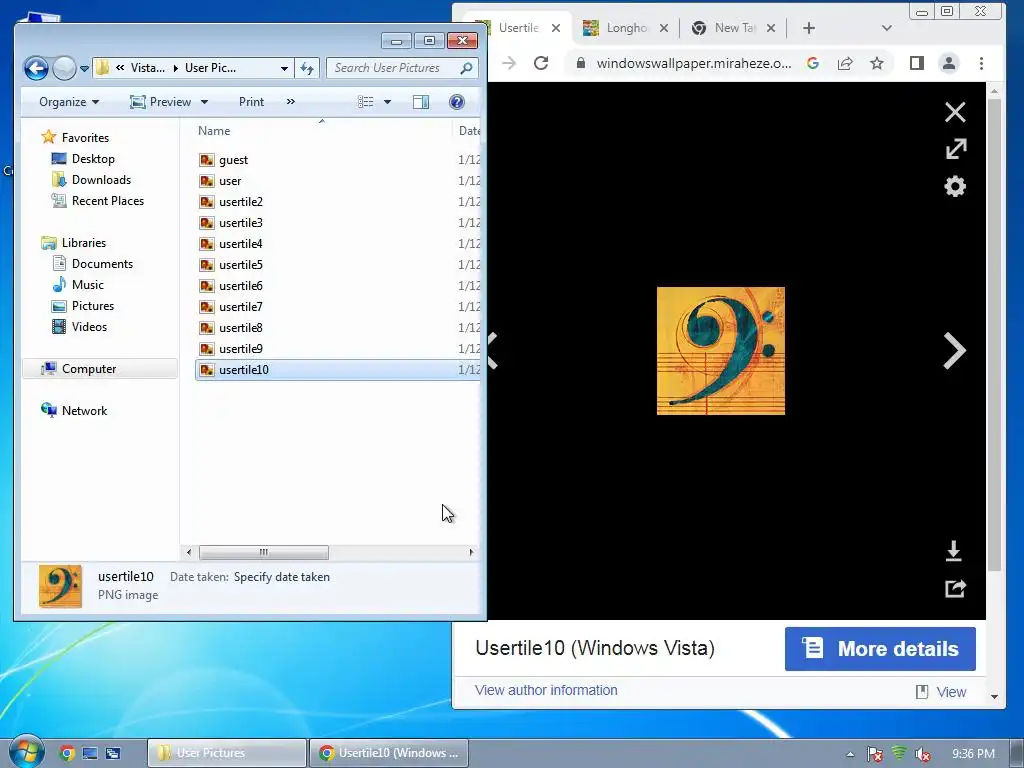Open the Documents library
Image resolution: width=1024 pixels, height=768 pixels.
[102, 264]
